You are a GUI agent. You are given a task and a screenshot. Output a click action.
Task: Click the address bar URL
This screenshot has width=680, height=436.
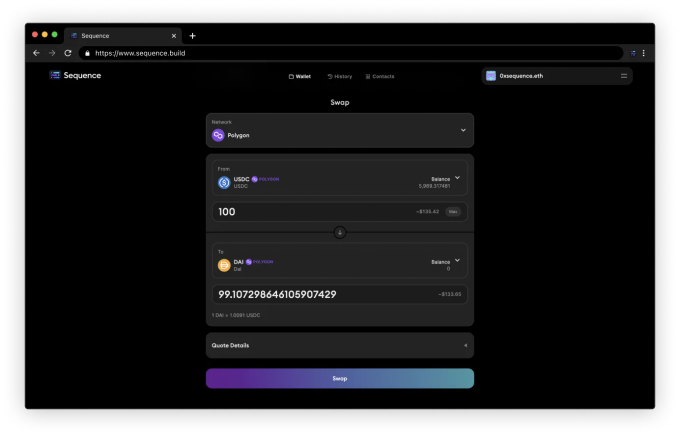tap(140, 53)
